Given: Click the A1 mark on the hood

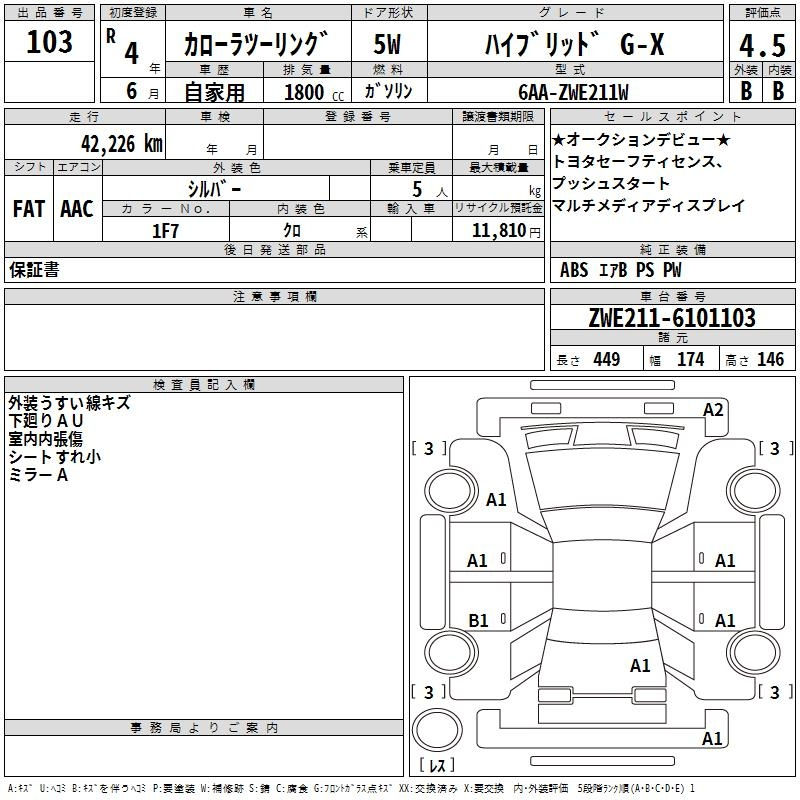Looking at the screenshot, I should point(496,500).
